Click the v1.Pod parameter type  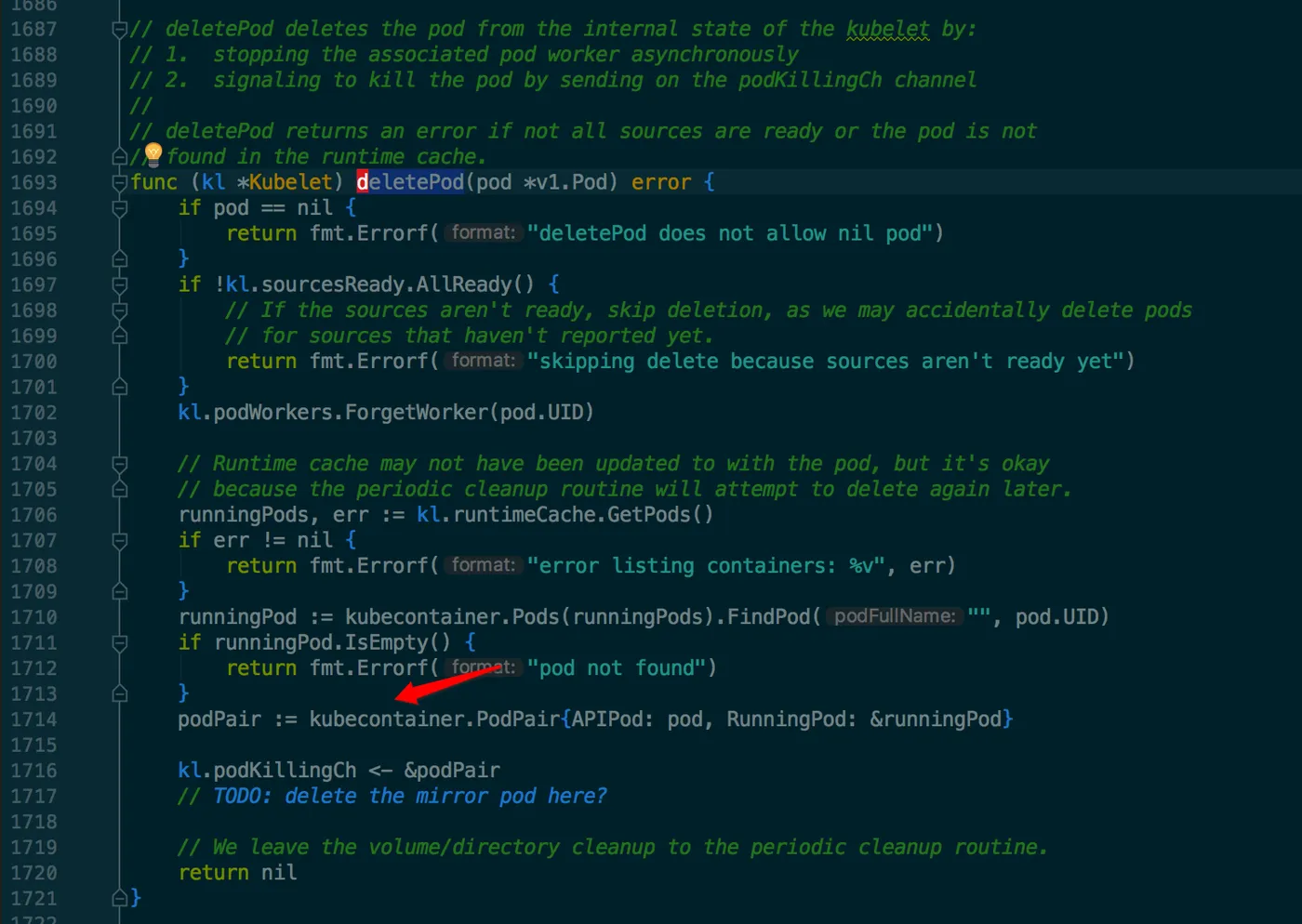tap(571, 182)
